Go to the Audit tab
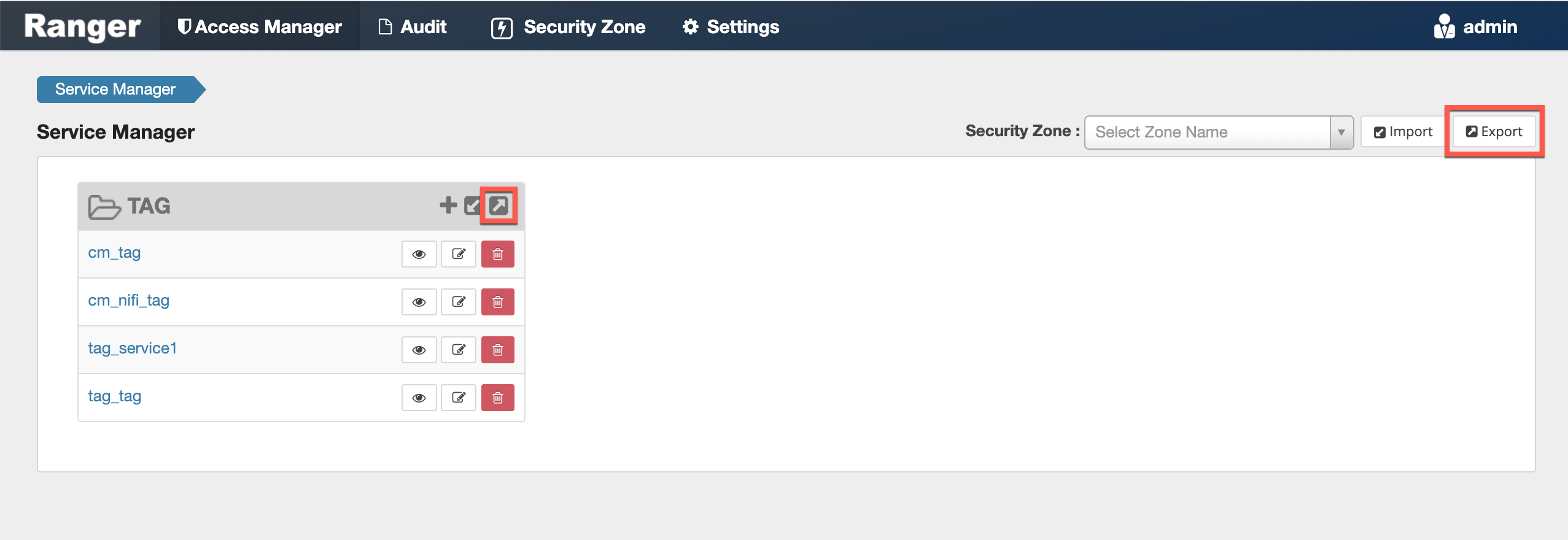The height and width of the screenshot is (540, 1568). (x=413, y=27)
